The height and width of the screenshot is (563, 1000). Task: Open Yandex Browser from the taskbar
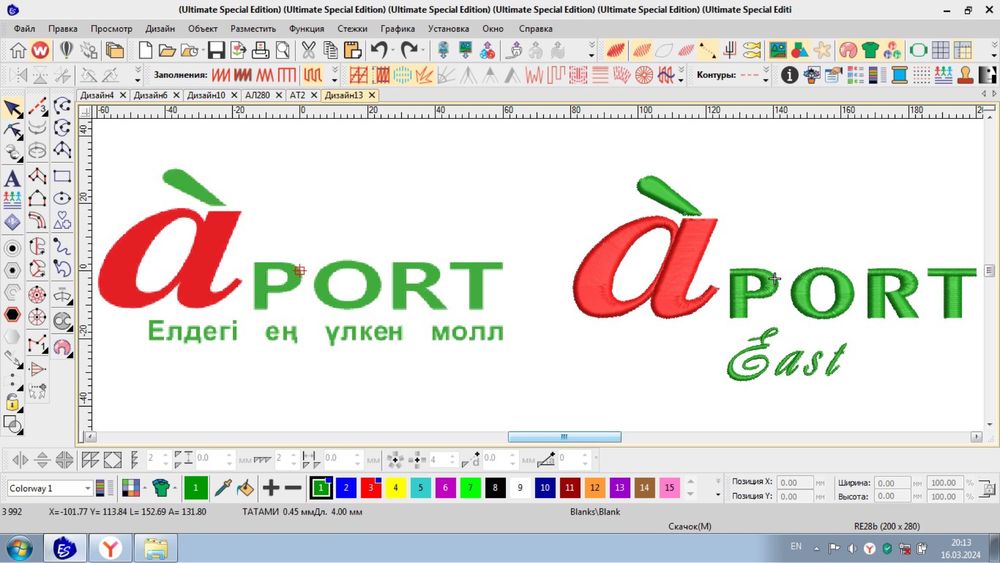[110, 548]
